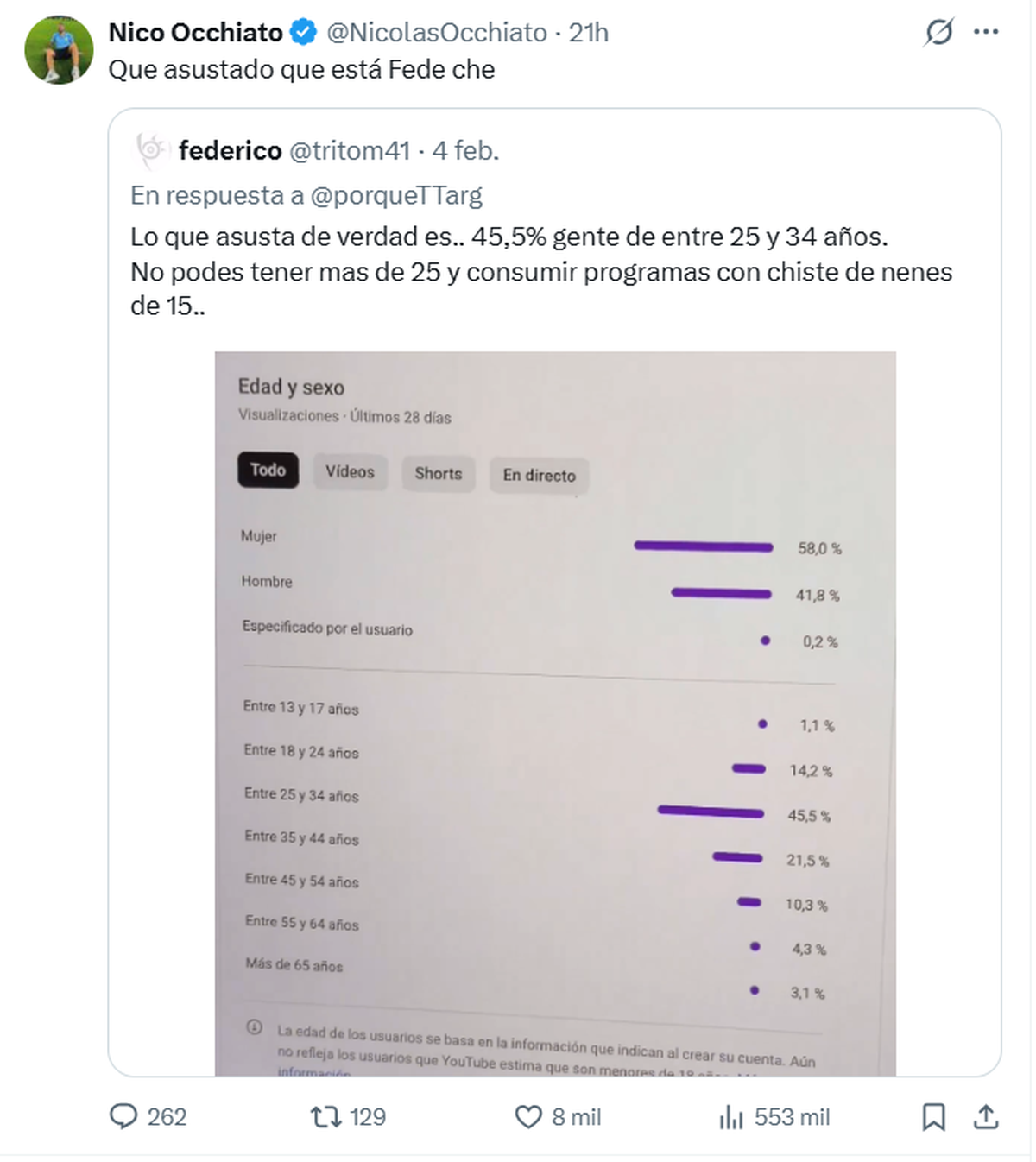Image resolution: width=1036 pixels, height=1162 pixels.
Task: Select the En directo tab
Action: click(x=539, y=476)
